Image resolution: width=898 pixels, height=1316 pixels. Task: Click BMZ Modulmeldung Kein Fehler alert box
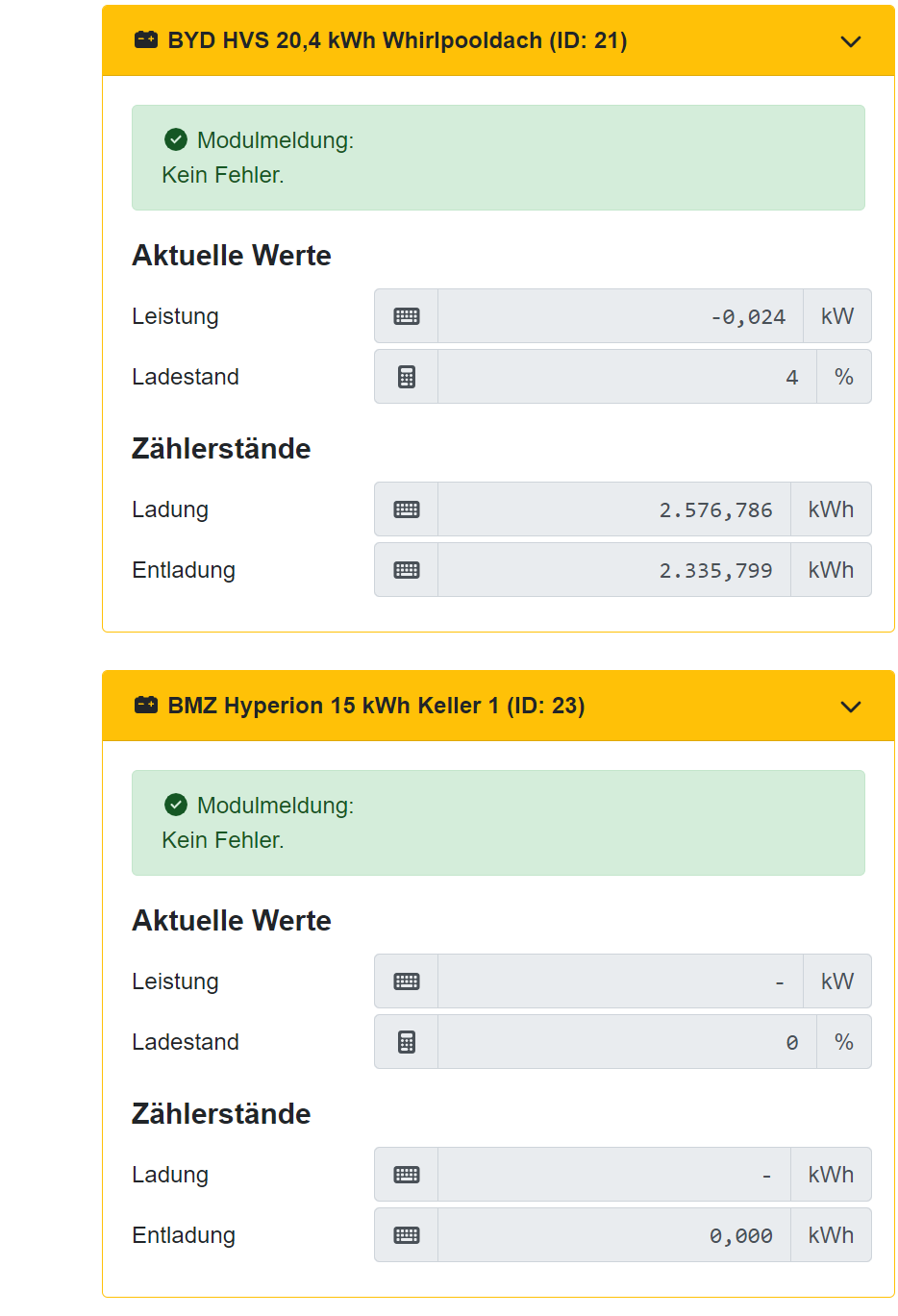(x=498, y=823)
